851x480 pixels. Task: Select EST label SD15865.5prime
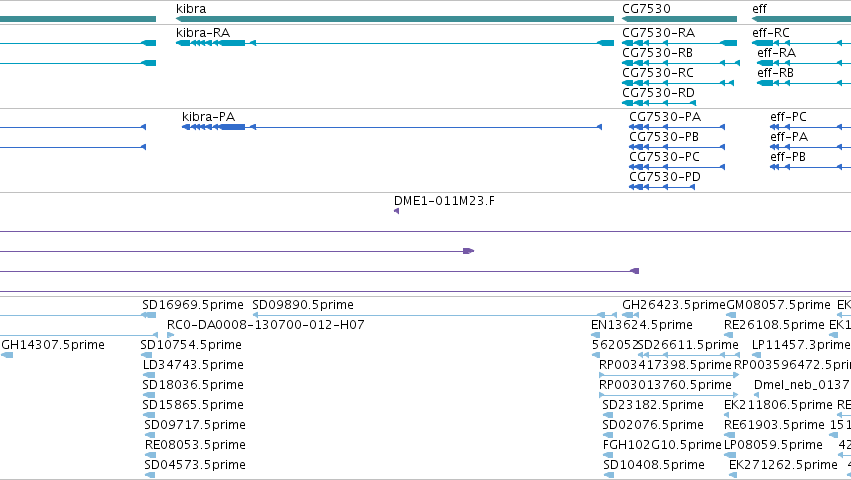193,405
